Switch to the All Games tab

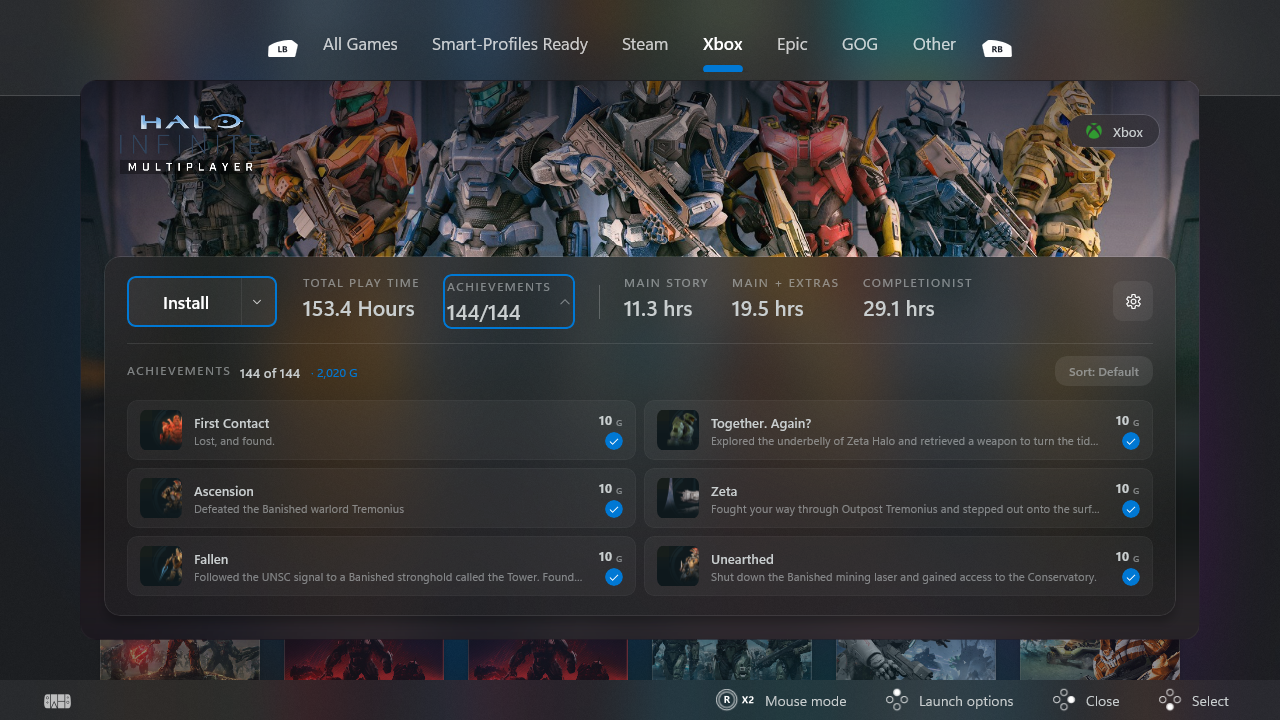point(360,45)
